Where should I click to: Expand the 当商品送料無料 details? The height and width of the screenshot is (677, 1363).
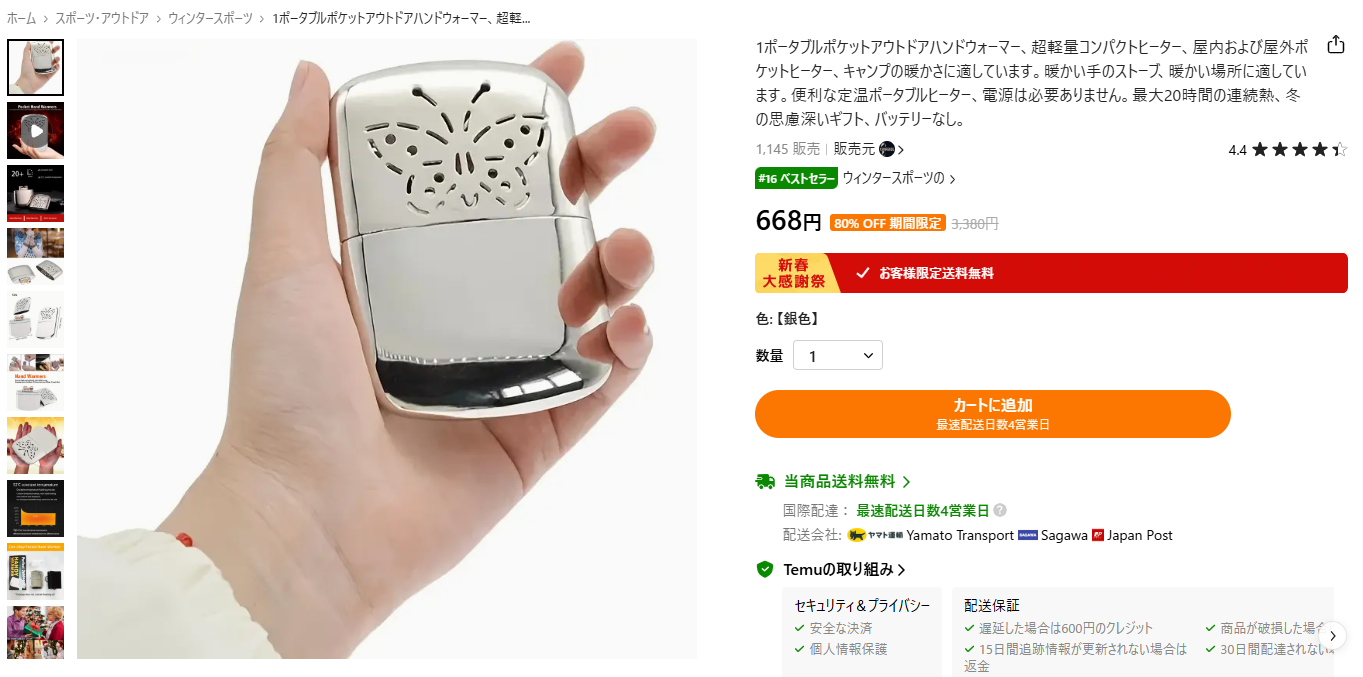pyautogui.click(x=848, y=481)
